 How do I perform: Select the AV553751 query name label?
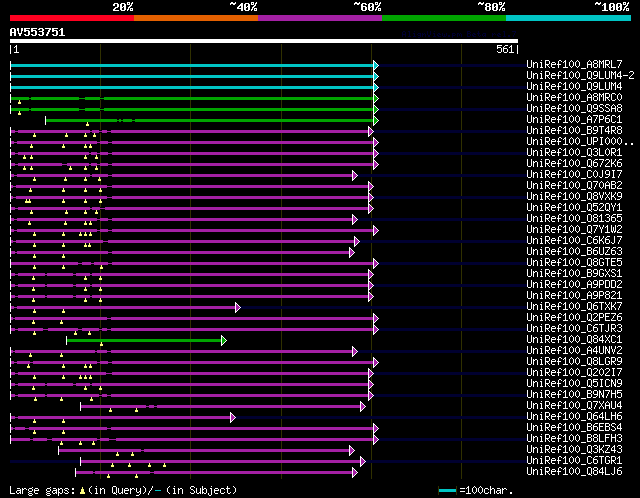point(37,32)
